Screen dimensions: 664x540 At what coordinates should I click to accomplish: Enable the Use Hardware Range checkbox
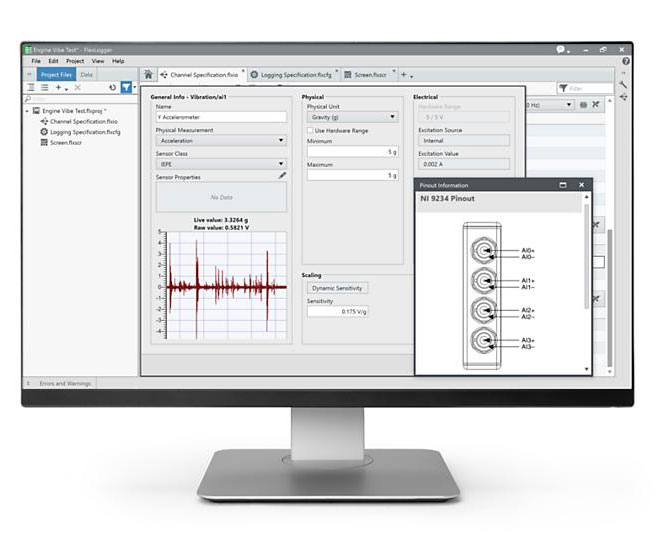click(x=310, y=130)
